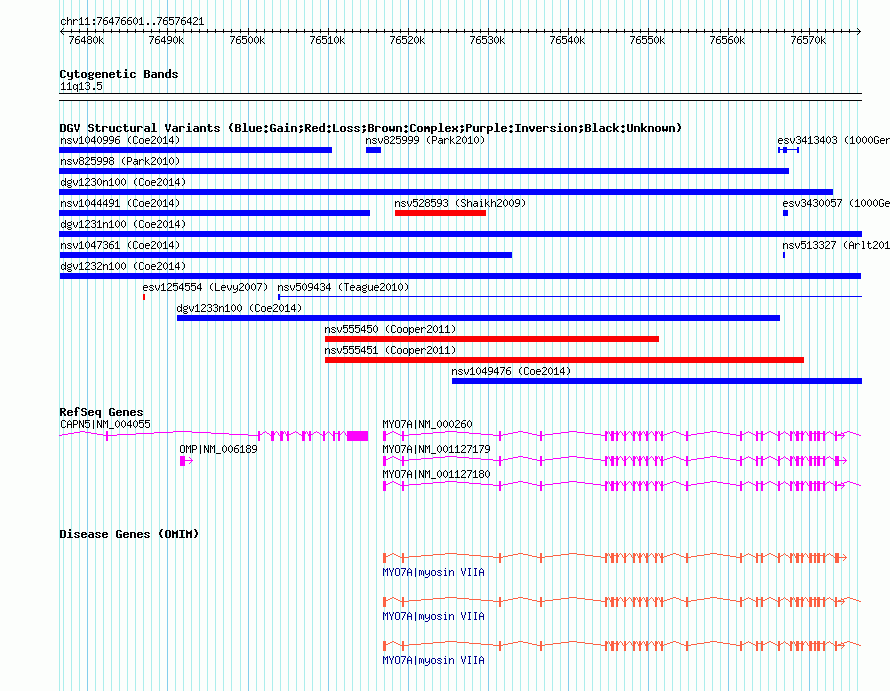Open the first MYO7A myosin VIIA OMIM glyph
The image size is (890, 691).
[615, 558]
